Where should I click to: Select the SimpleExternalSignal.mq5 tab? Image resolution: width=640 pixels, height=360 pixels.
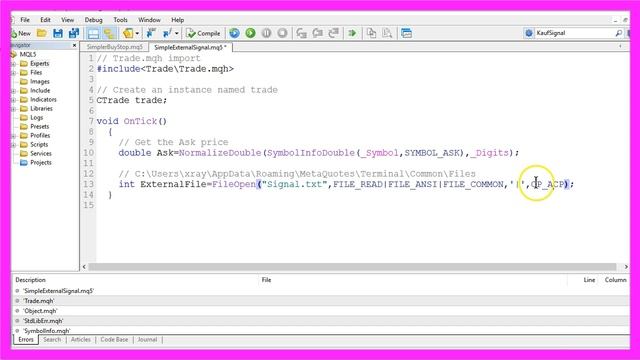190,47
